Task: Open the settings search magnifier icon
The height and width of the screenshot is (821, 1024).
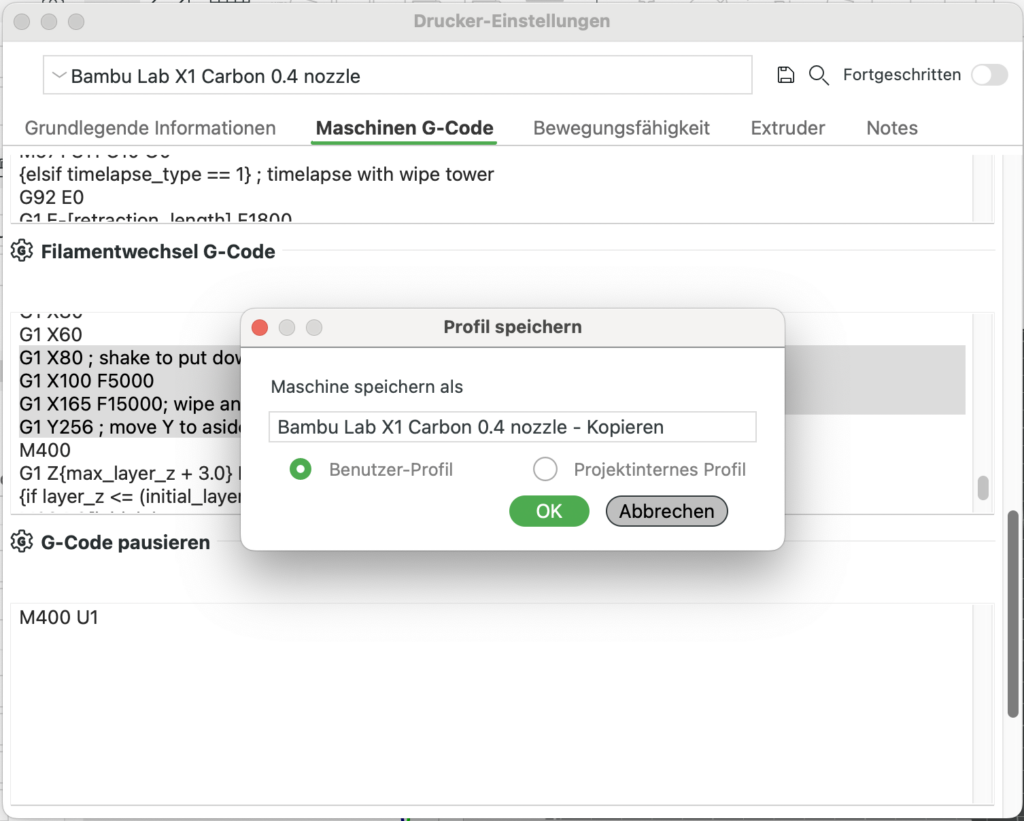Action: click(x=818, y=75)
